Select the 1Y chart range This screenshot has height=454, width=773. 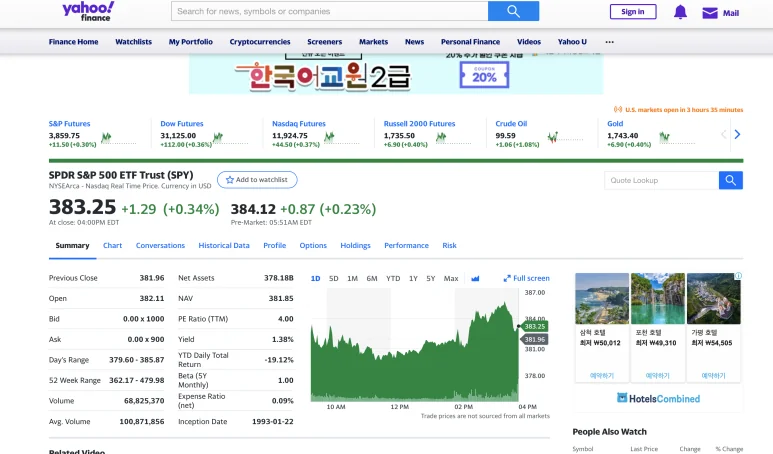pos(413,278)
